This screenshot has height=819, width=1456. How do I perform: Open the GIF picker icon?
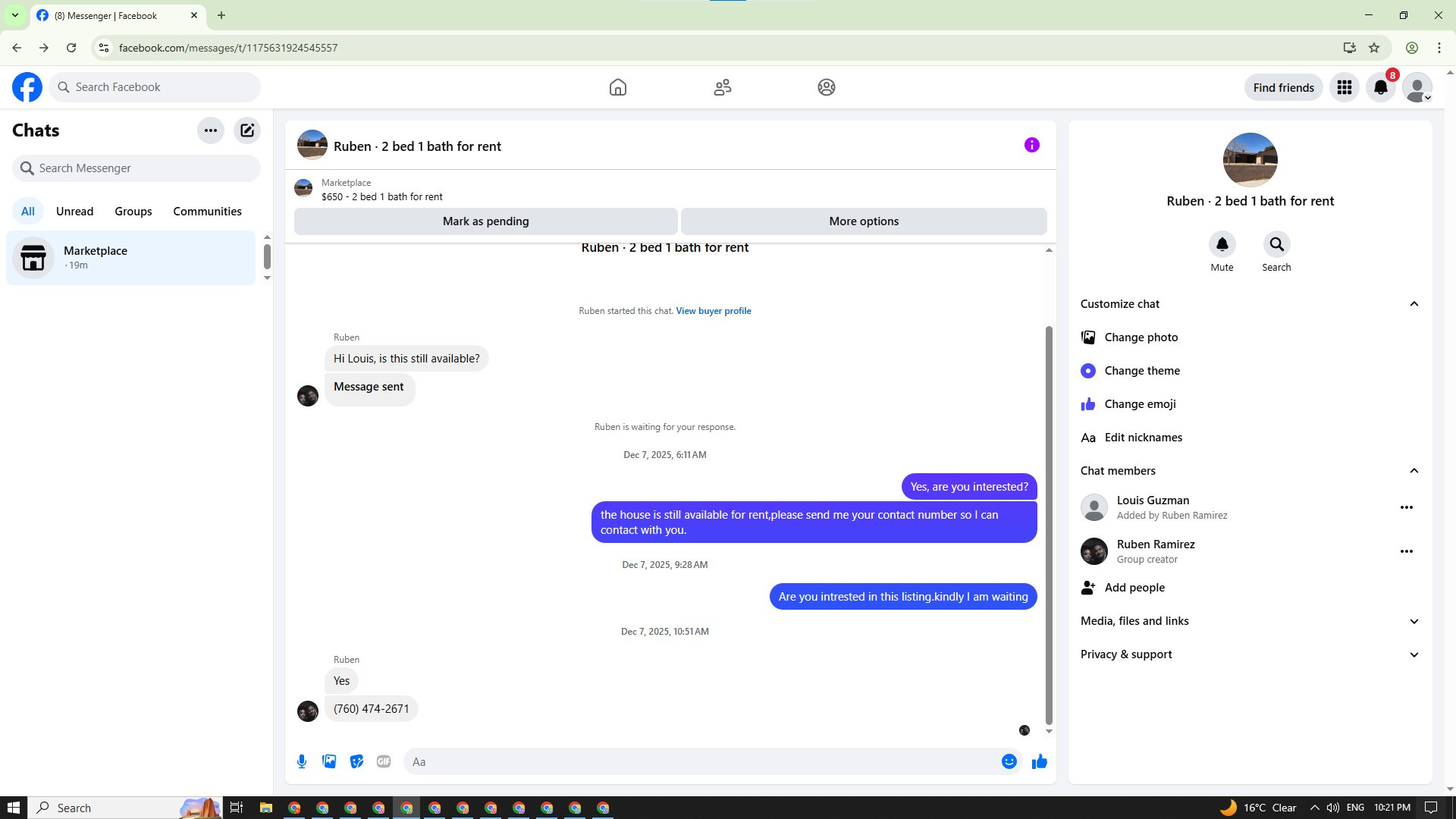click(384, 761)
